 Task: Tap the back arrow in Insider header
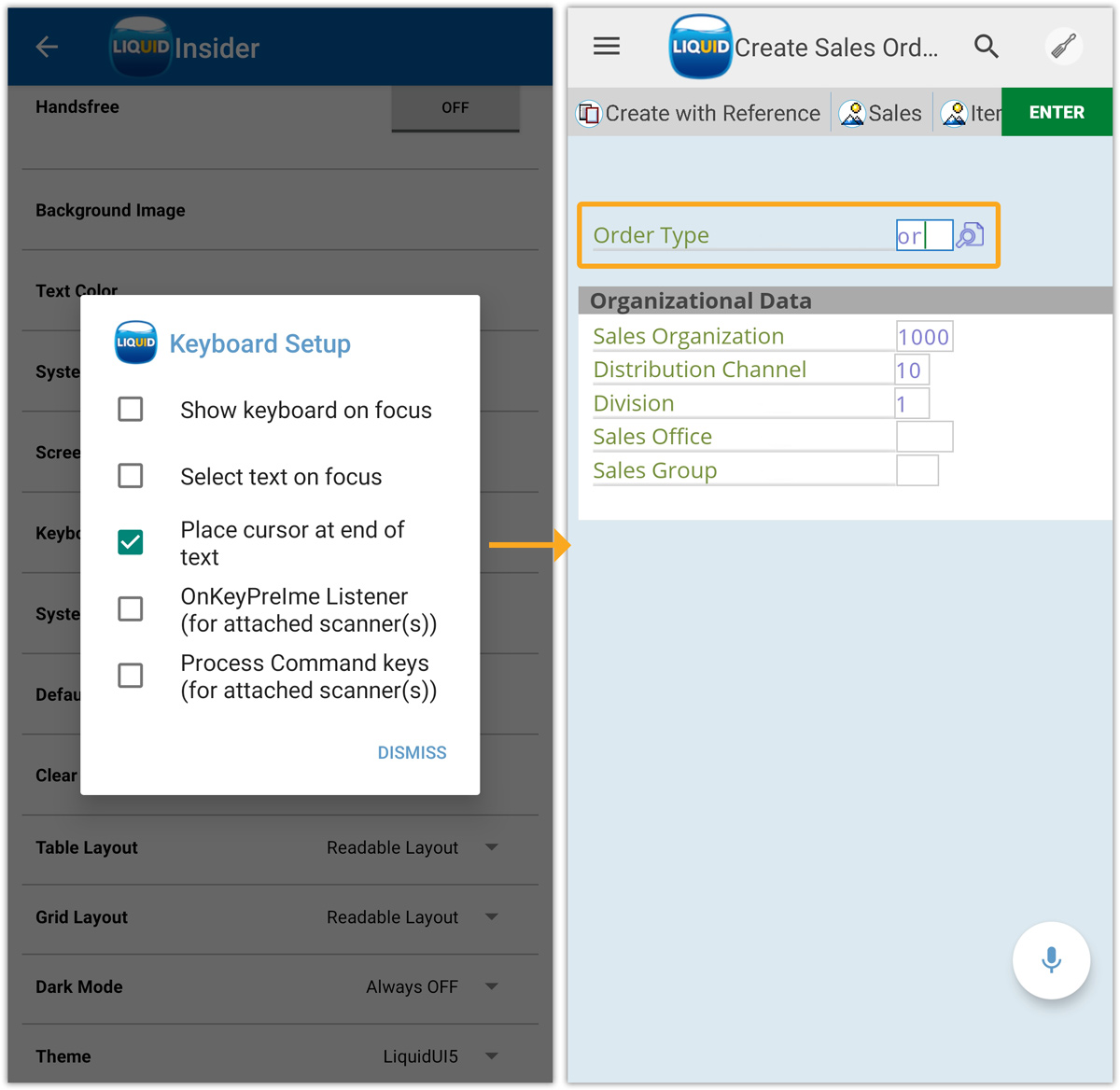coord(47,47)
